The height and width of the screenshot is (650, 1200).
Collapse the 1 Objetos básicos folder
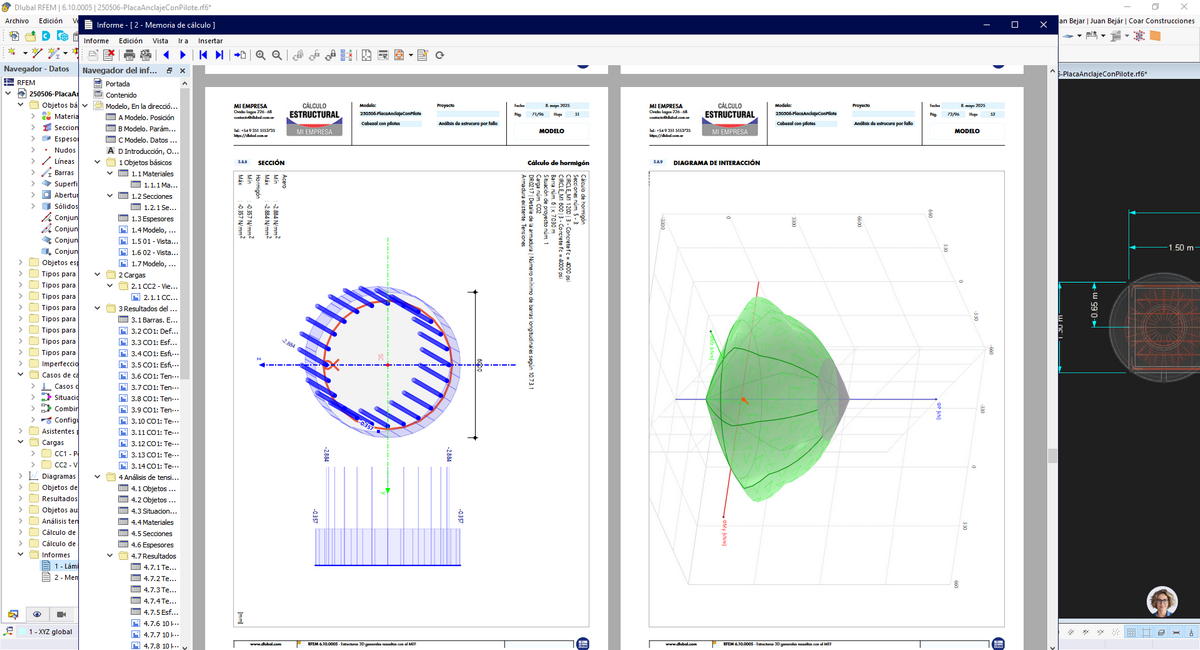click(97, 162)
